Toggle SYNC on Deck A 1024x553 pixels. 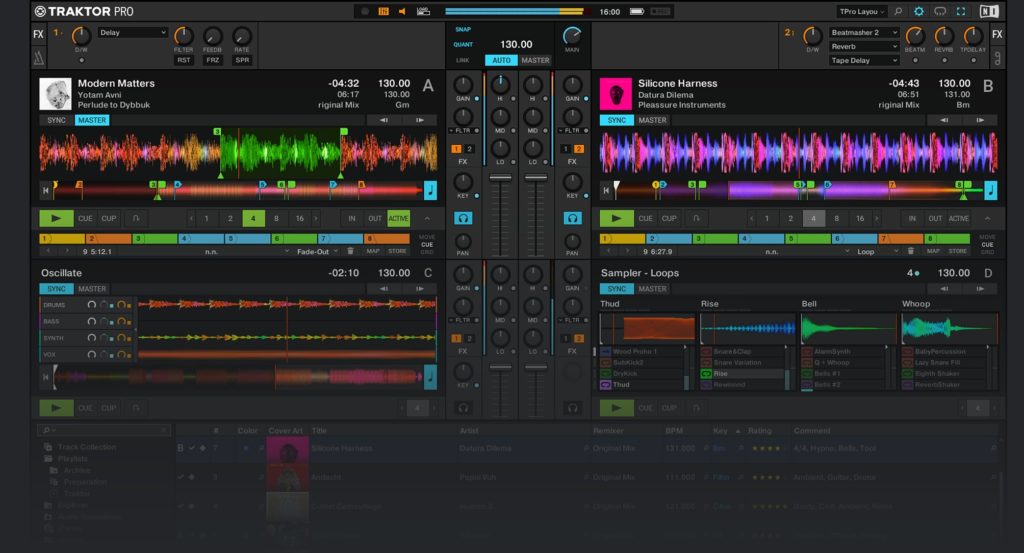[56, 120]
